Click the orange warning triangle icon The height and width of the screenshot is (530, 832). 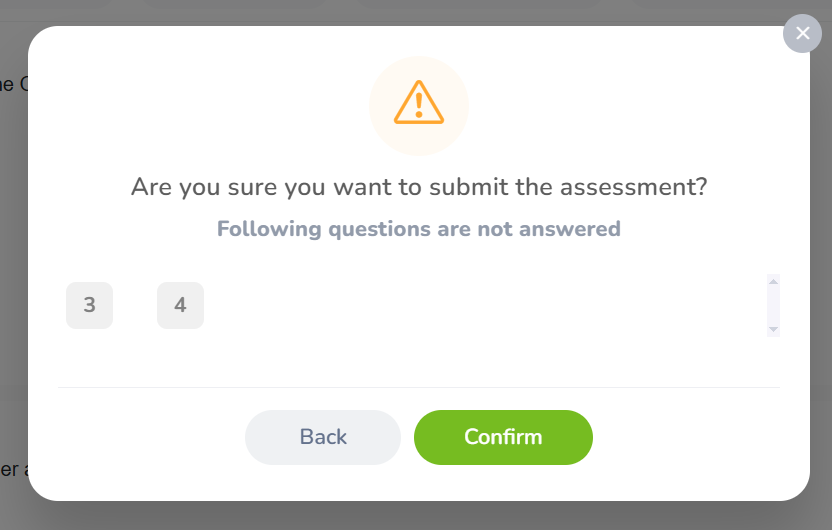click(x=419, y=102)
